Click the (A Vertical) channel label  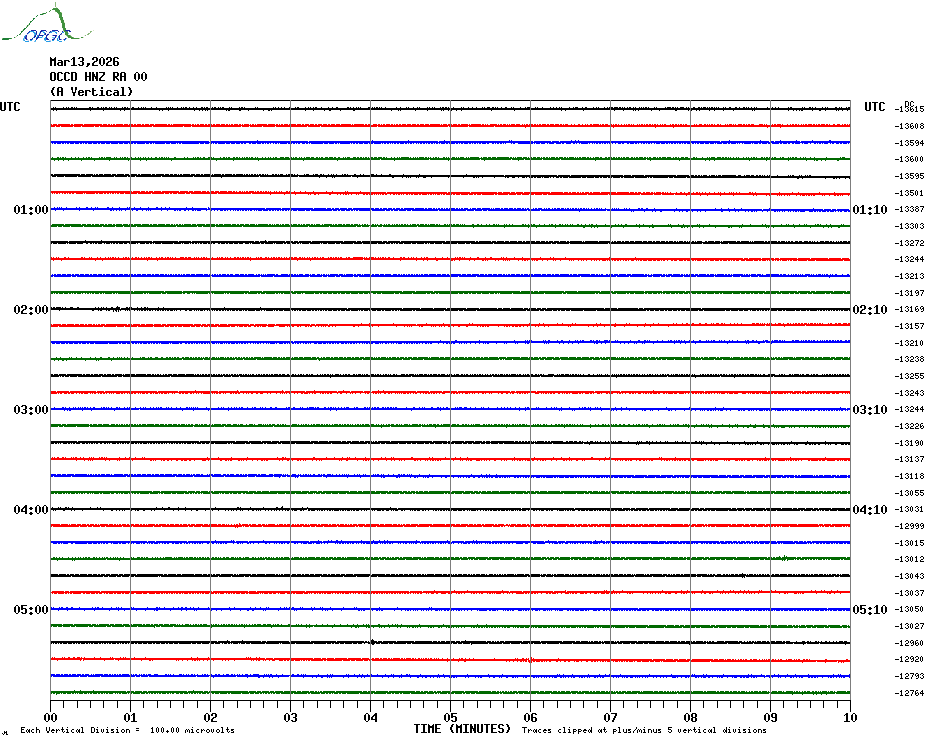pyautogui.click(x=91, y=92)
